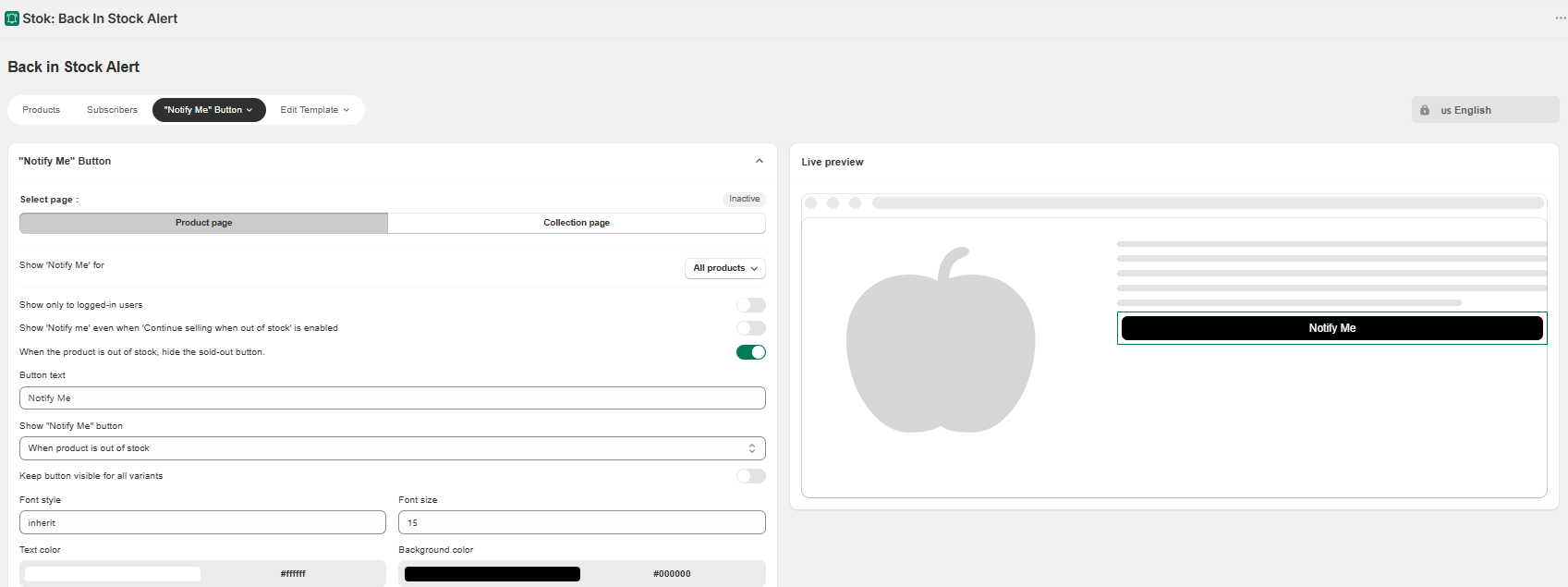1568x587 pixels.
Task: Click the Live preview heading
Action: coord(833,162)
